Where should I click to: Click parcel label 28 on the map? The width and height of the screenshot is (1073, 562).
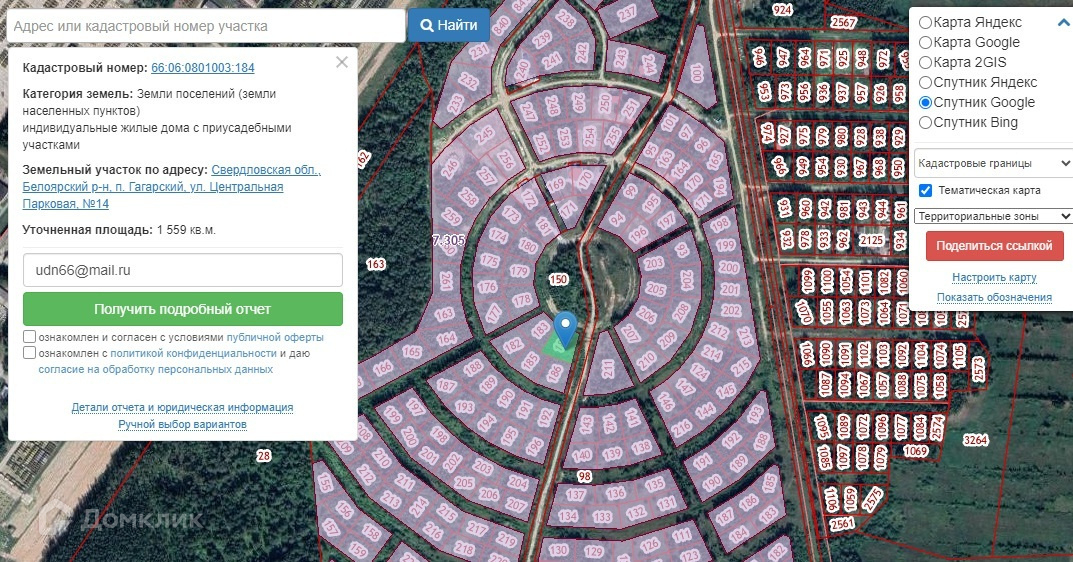point(263,456)
